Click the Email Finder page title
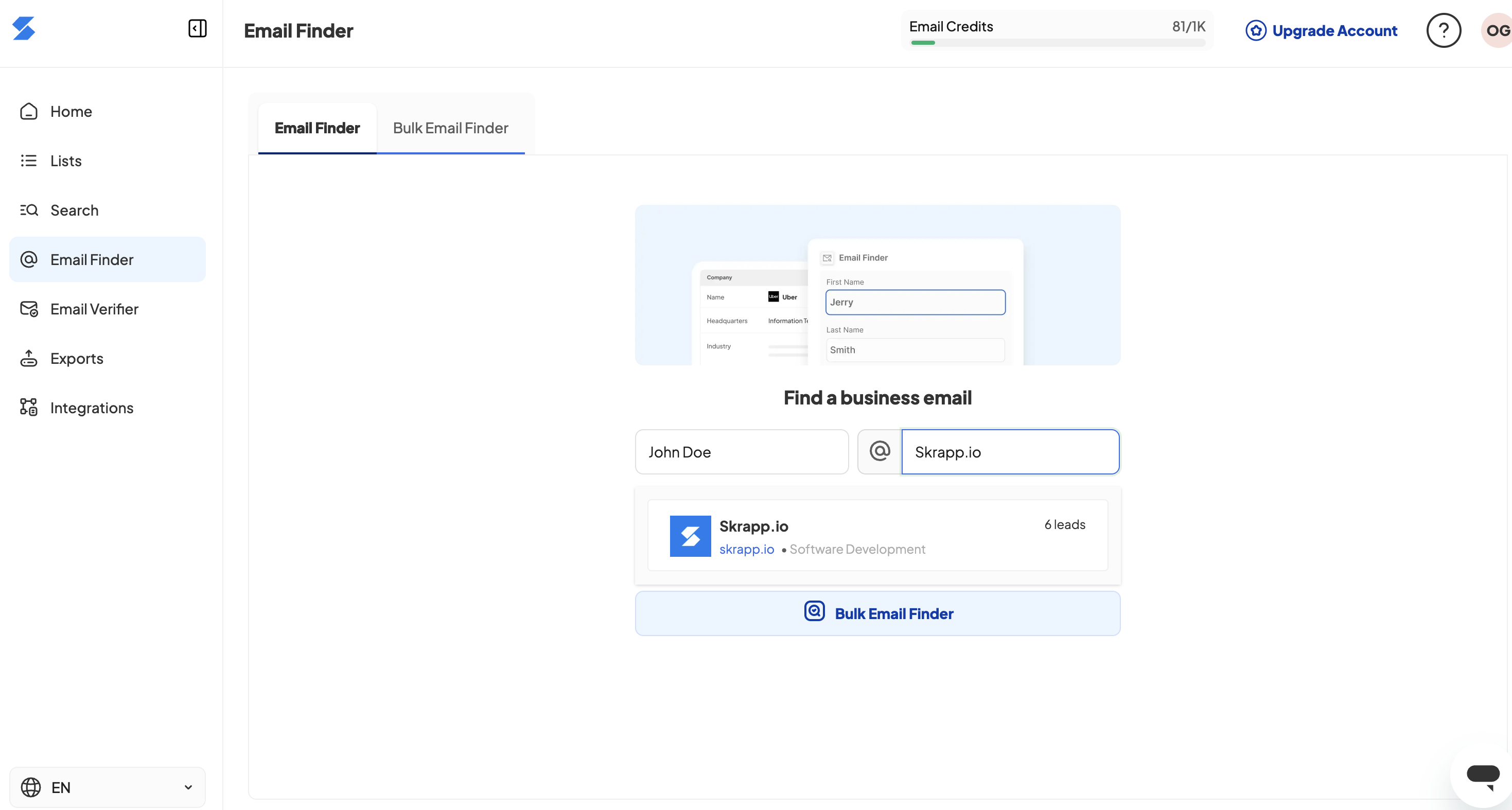This screenshot has height=810, width=1512. point(298,30)
